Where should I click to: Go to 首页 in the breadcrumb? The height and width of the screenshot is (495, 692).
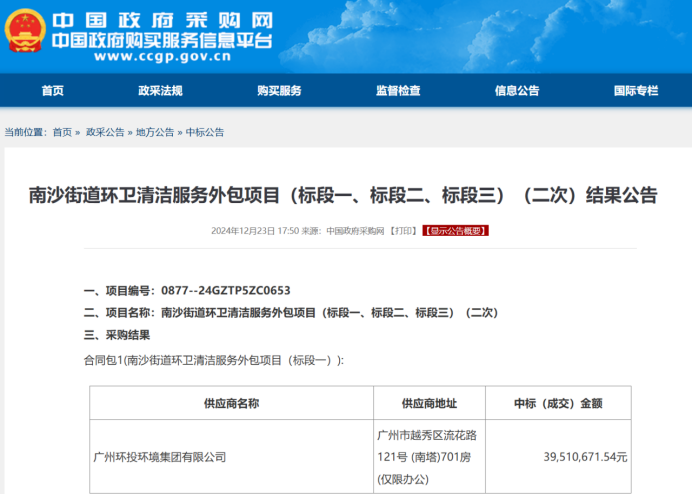[x=62, y=132]
